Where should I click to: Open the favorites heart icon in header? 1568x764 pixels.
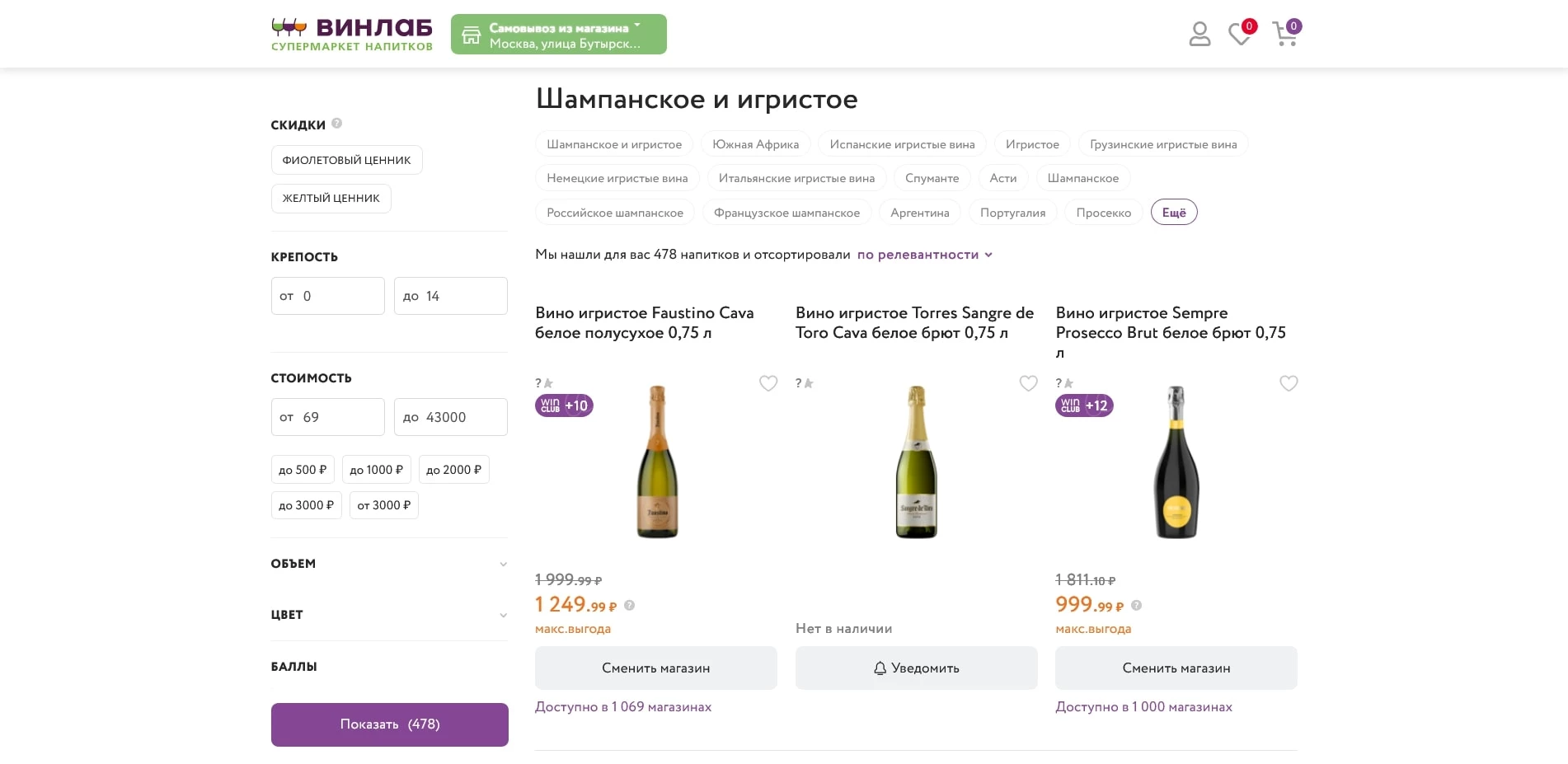pos(1239,35)
